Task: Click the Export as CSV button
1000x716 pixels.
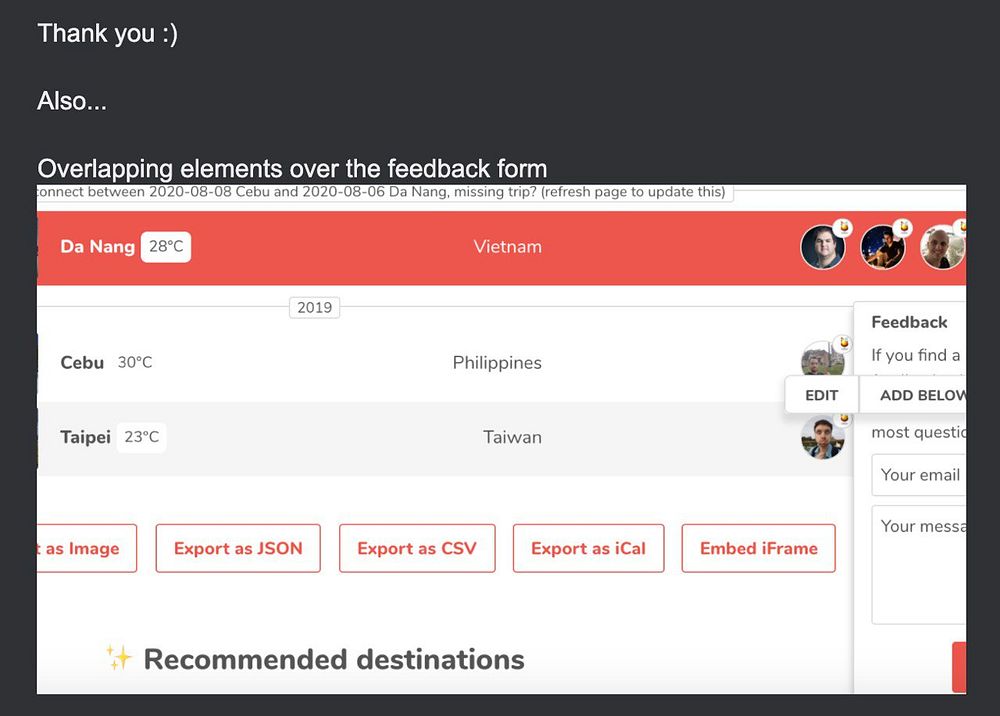Action: point(417,548)
